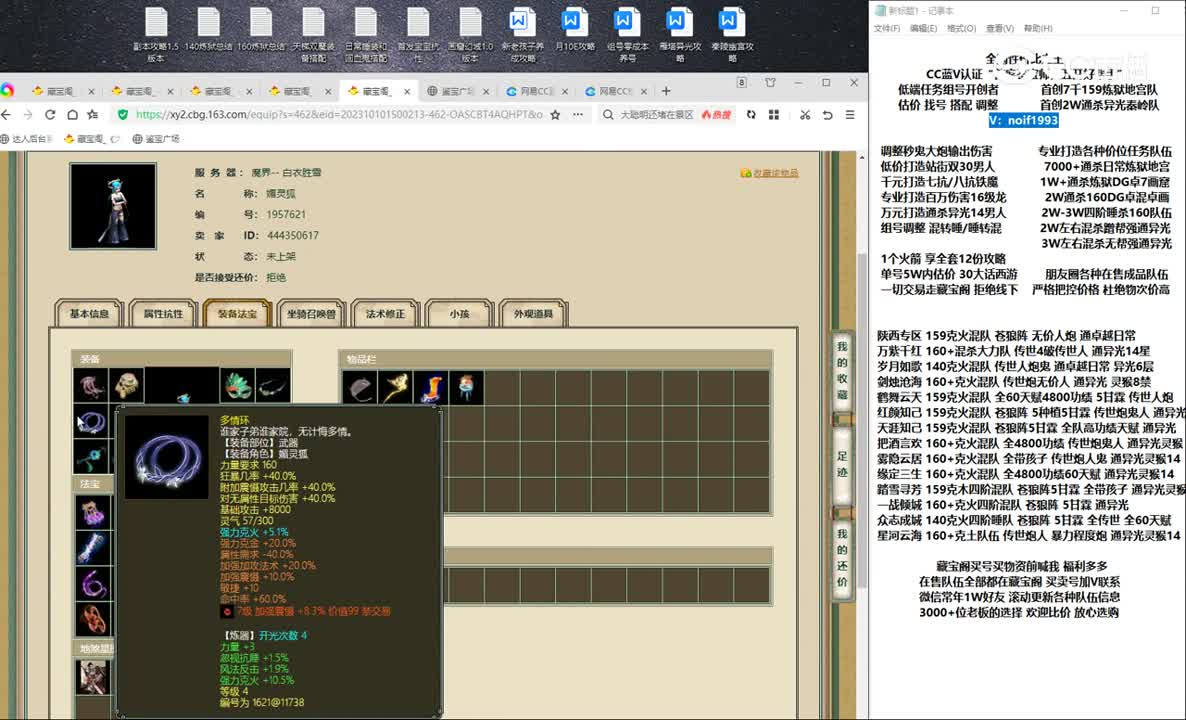Click the 热搜 hot search badge
This screenshot has width=1186, height=720.
pos(716,115)
